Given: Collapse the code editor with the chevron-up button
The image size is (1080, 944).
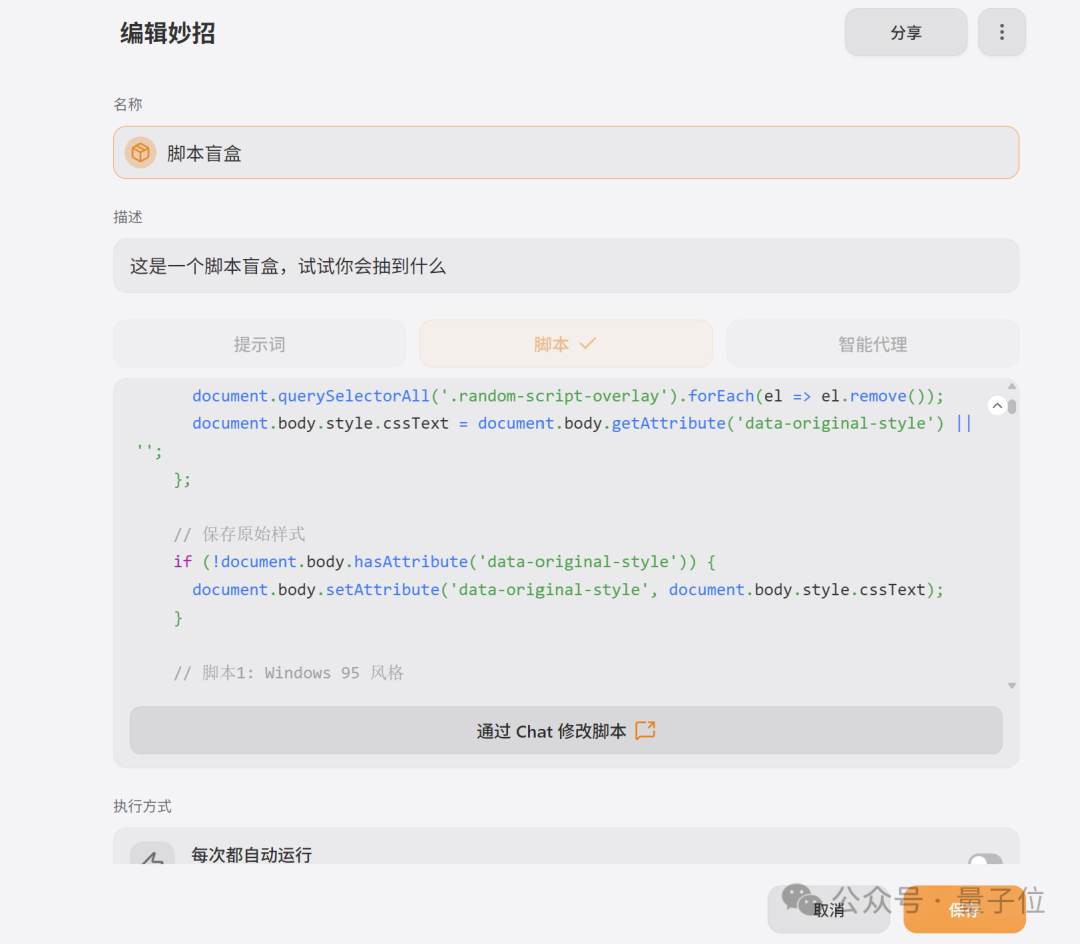Looking at the screenshot, I should click(x=997, y=406).
